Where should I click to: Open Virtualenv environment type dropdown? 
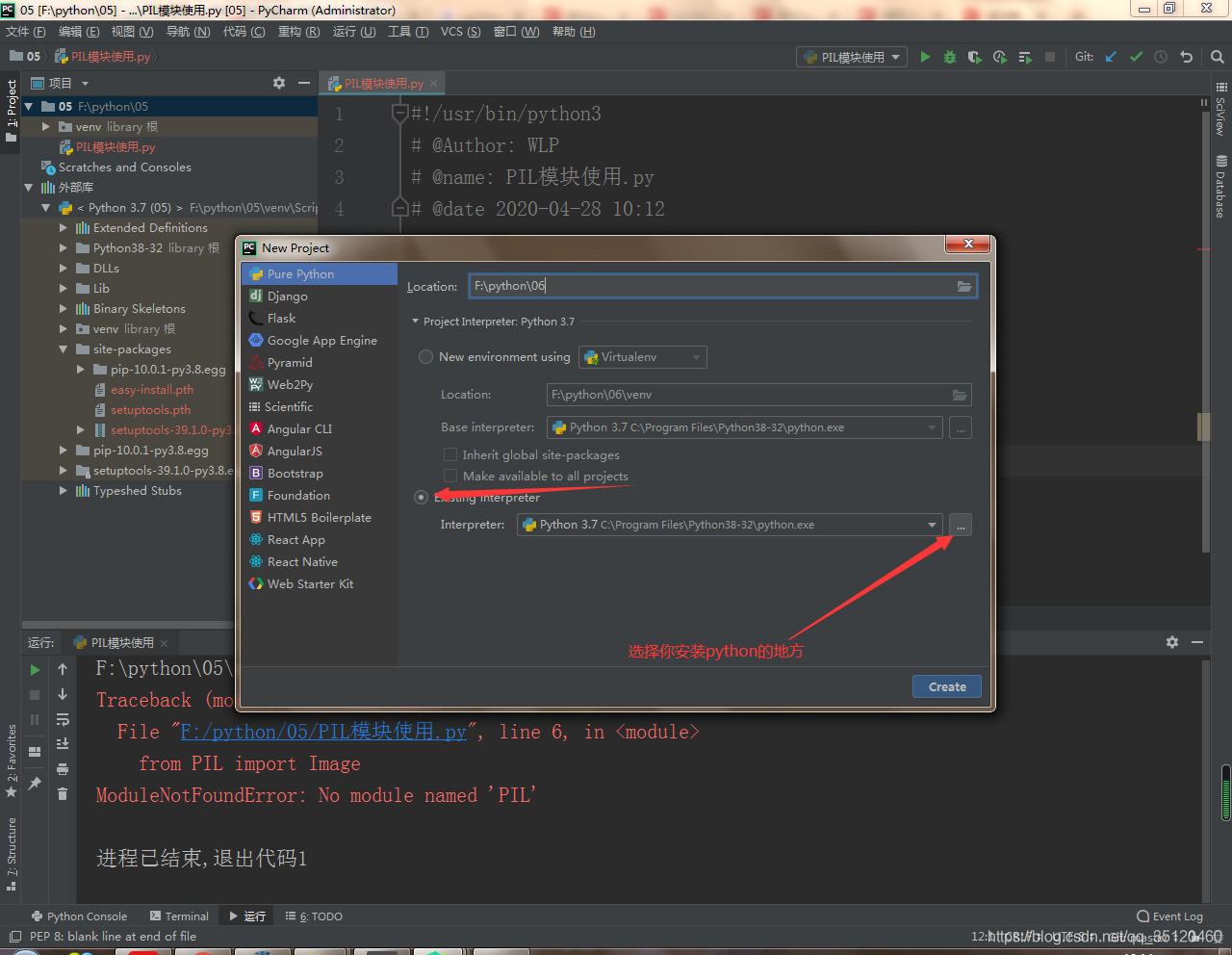pos(643,357)
